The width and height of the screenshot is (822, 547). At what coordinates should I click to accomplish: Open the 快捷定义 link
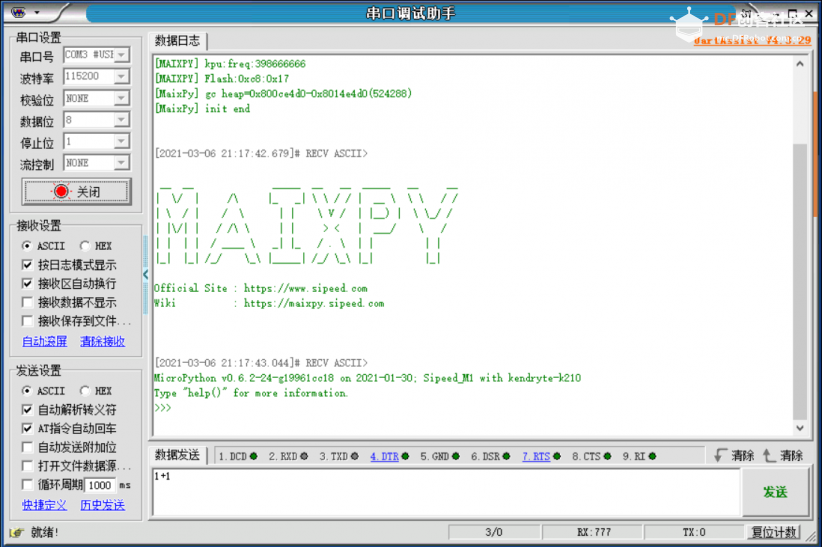(45, 505)
